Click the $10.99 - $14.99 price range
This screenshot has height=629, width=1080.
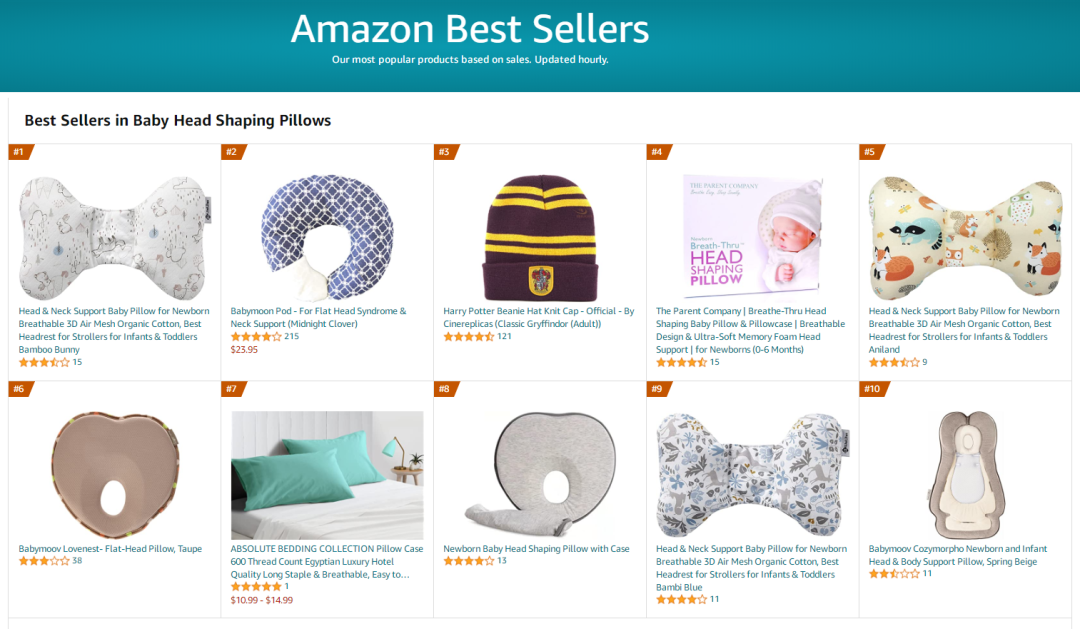261,600
